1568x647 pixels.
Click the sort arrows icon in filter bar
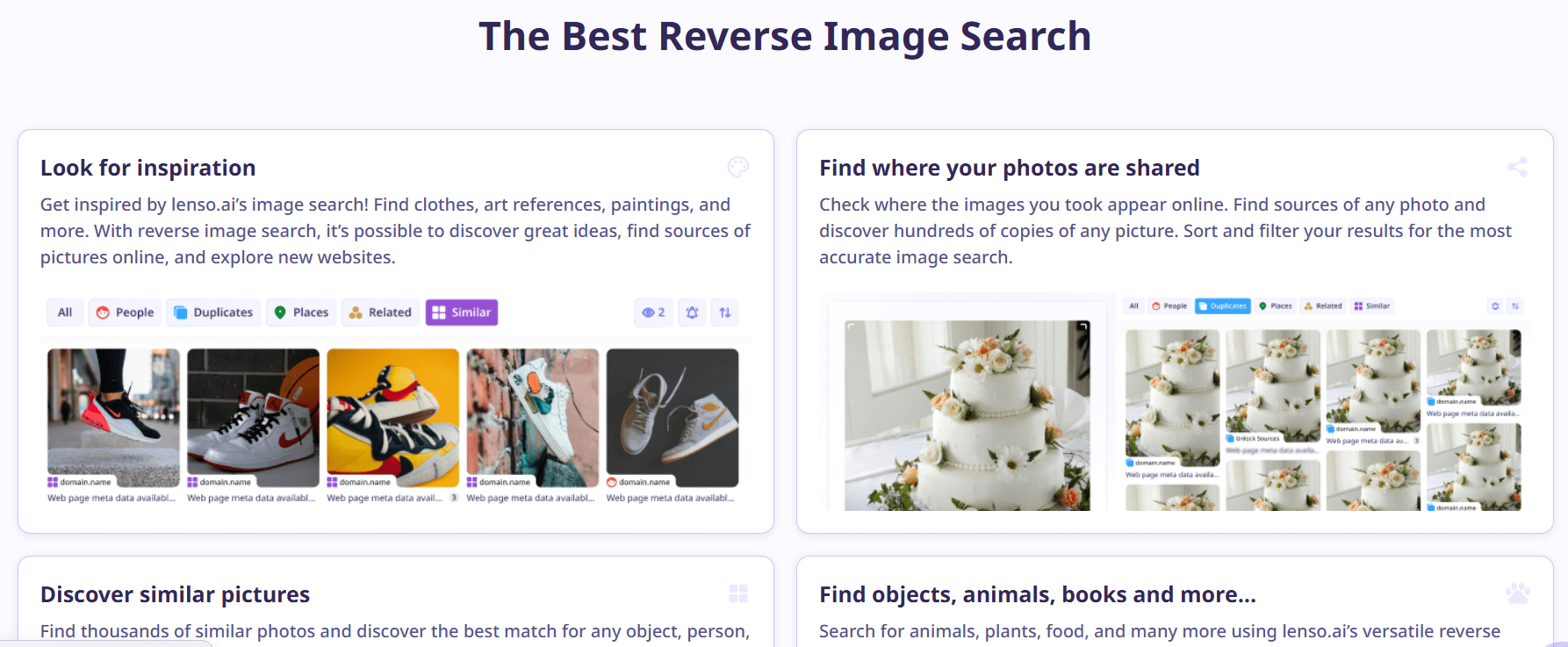pos(725,313)
